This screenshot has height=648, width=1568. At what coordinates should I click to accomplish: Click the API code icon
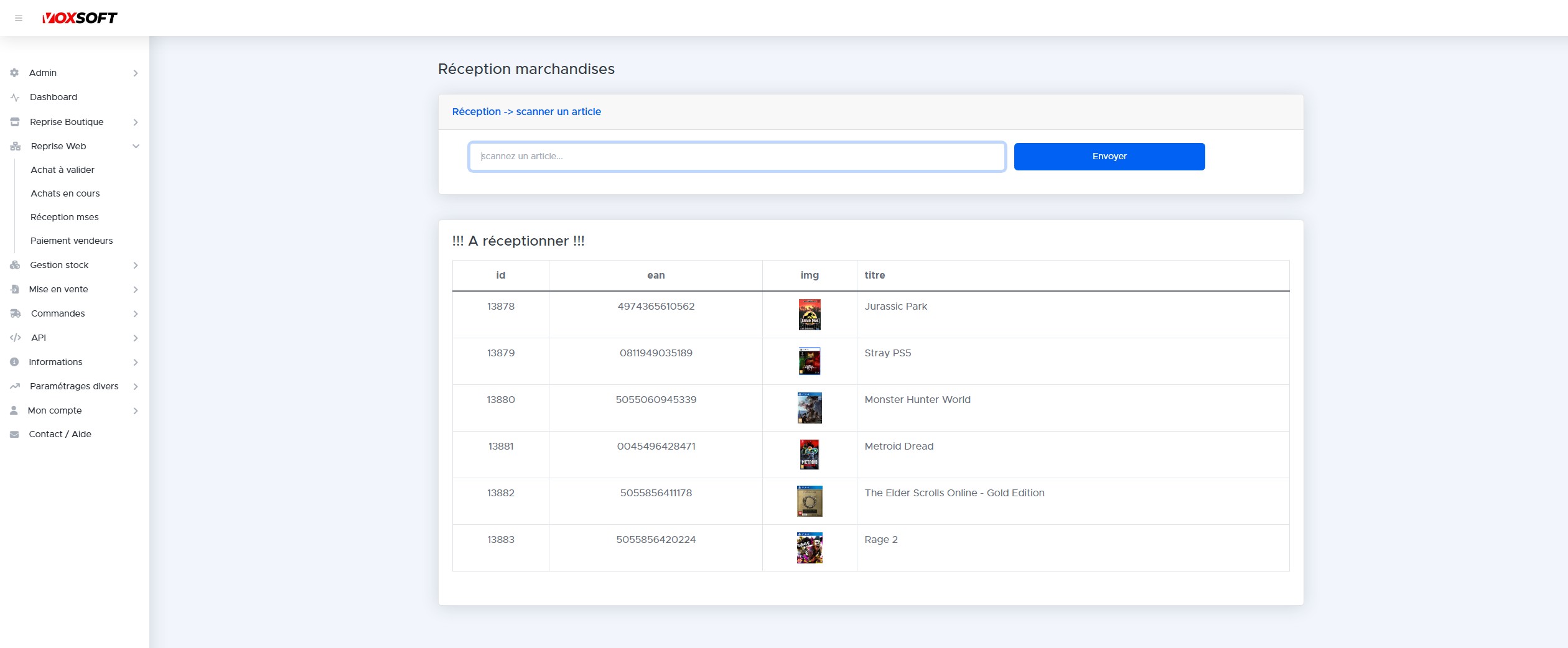15,338
